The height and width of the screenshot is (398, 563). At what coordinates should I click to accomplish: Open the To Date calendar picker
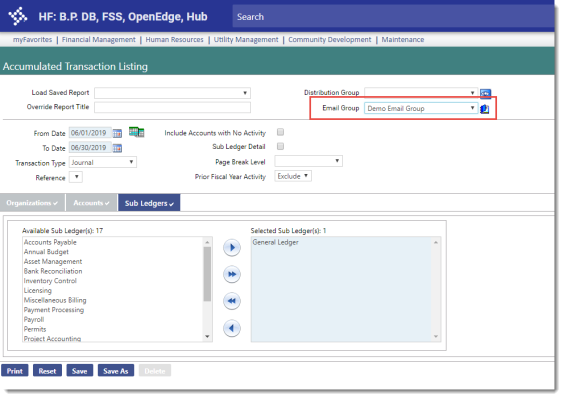click(117, 148)
